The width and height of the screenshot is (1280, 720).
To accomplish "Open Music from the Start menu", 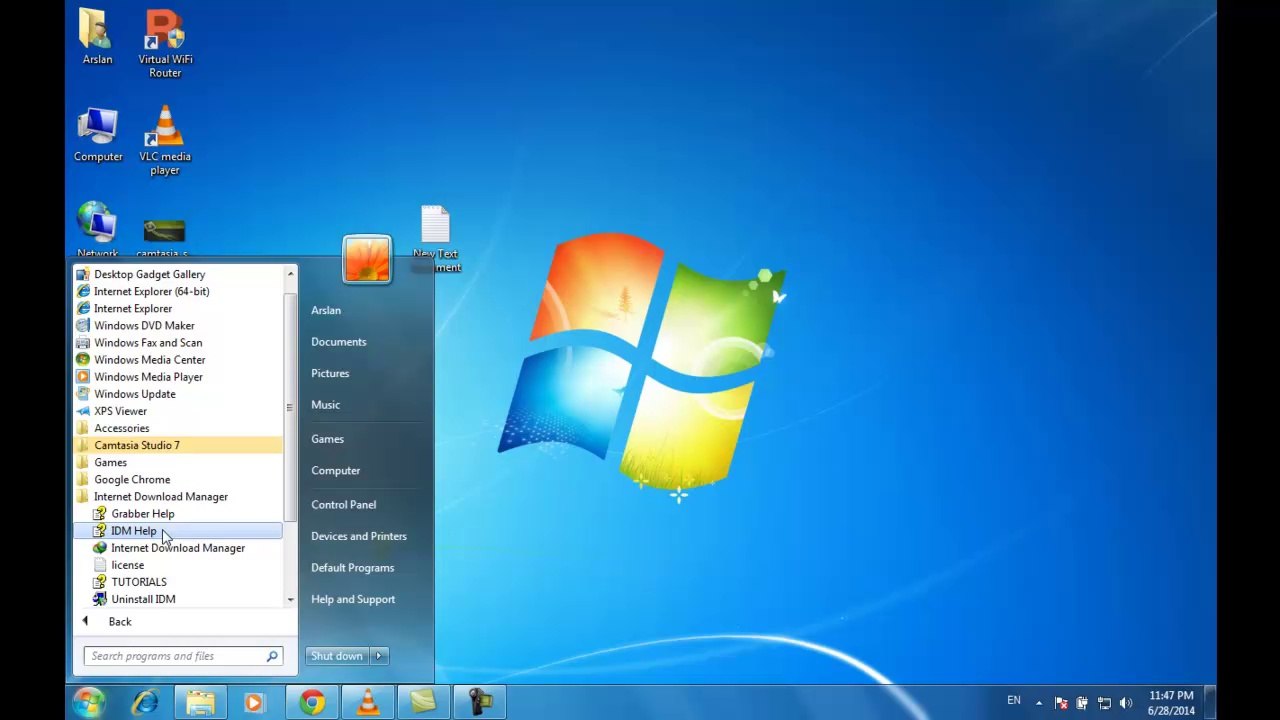I will click(x=325, y=405).
